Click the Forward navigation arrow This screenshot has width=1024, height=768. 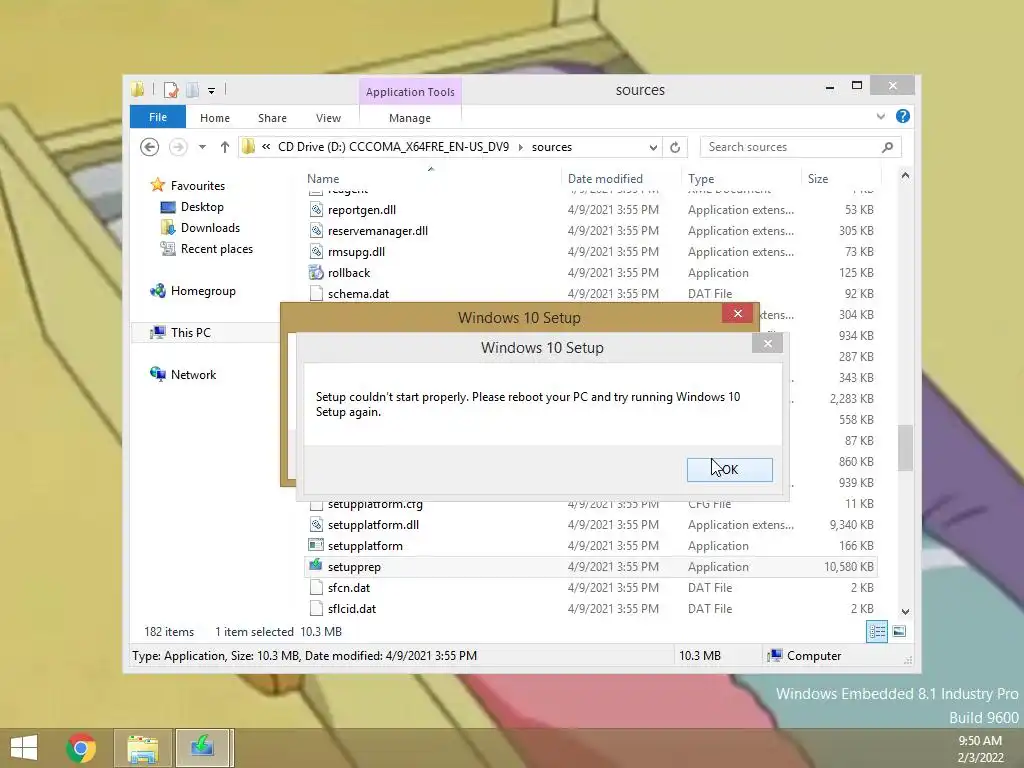(x=178, y=147)
